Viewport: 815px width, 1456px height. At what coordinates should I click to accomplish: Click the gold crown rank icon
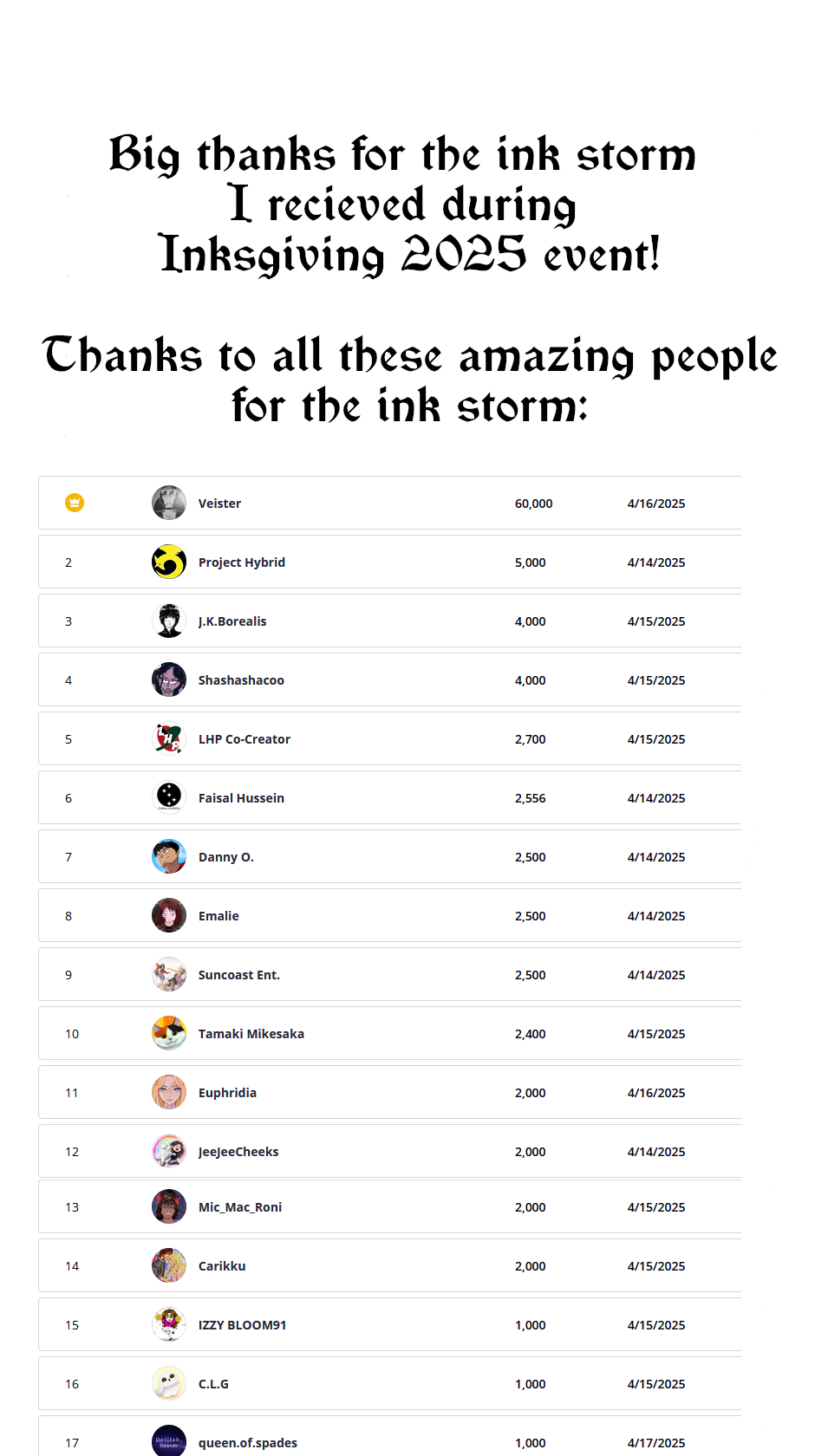coord(75,503)
